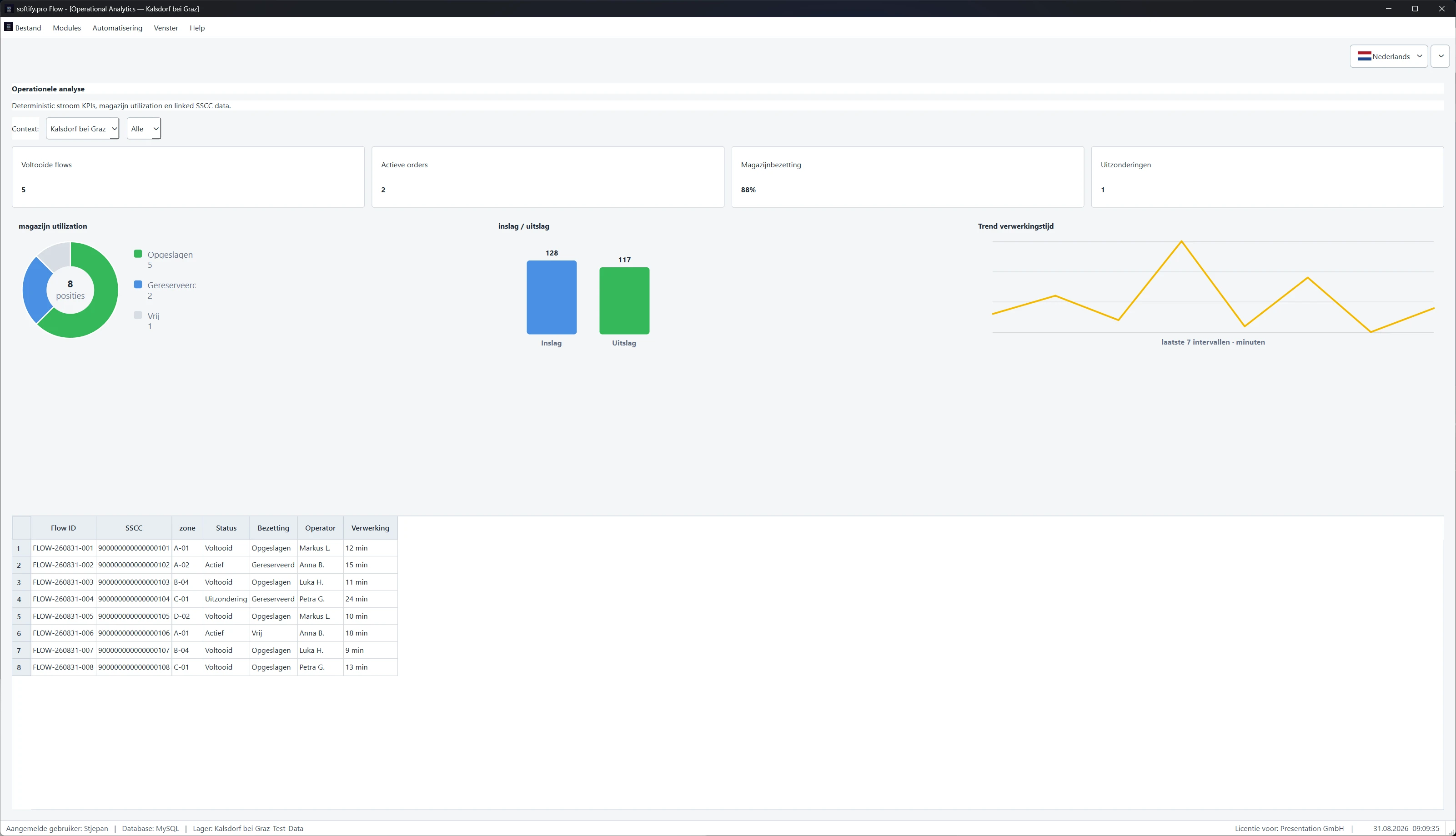Click the green Uitslag bar

[624, 301]
